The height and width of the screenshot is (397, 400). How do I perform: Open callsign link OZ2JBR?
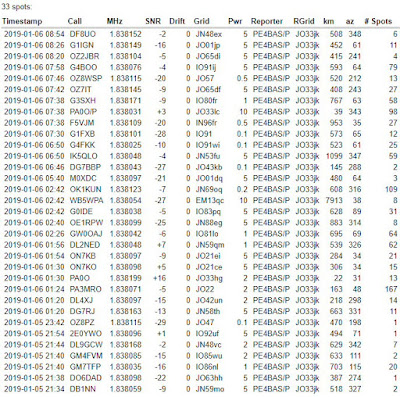coord(84,56)
